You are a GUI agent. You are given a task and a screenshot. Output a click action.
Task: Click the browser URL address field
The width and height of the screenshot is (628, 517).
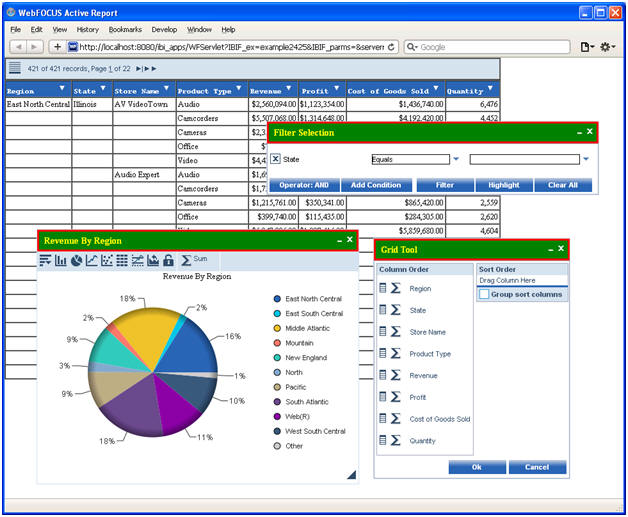231,47
